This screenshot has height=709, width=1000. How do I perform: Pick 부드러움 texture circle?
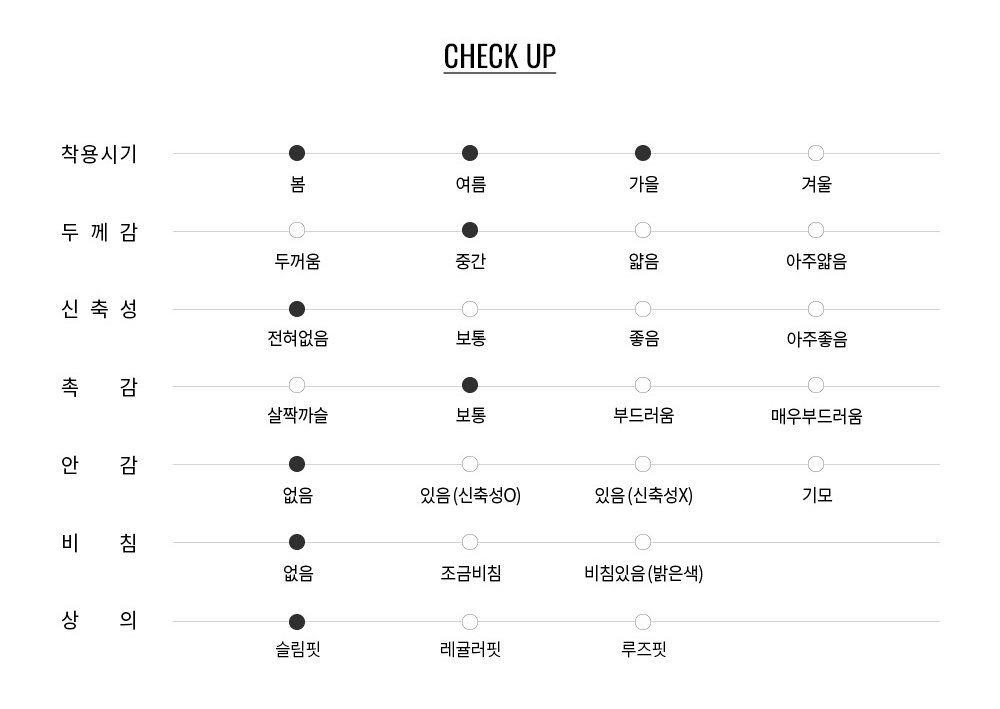coord(643,386)
